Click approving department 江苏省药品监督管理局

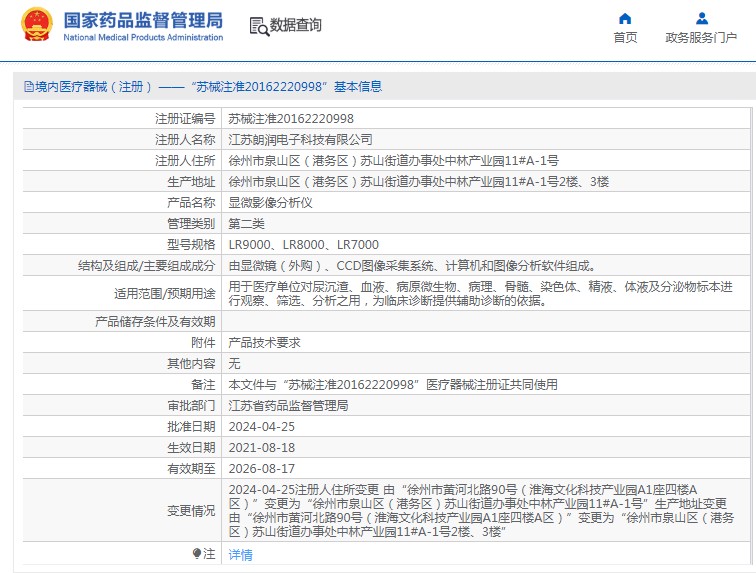(x=288, y=405)
